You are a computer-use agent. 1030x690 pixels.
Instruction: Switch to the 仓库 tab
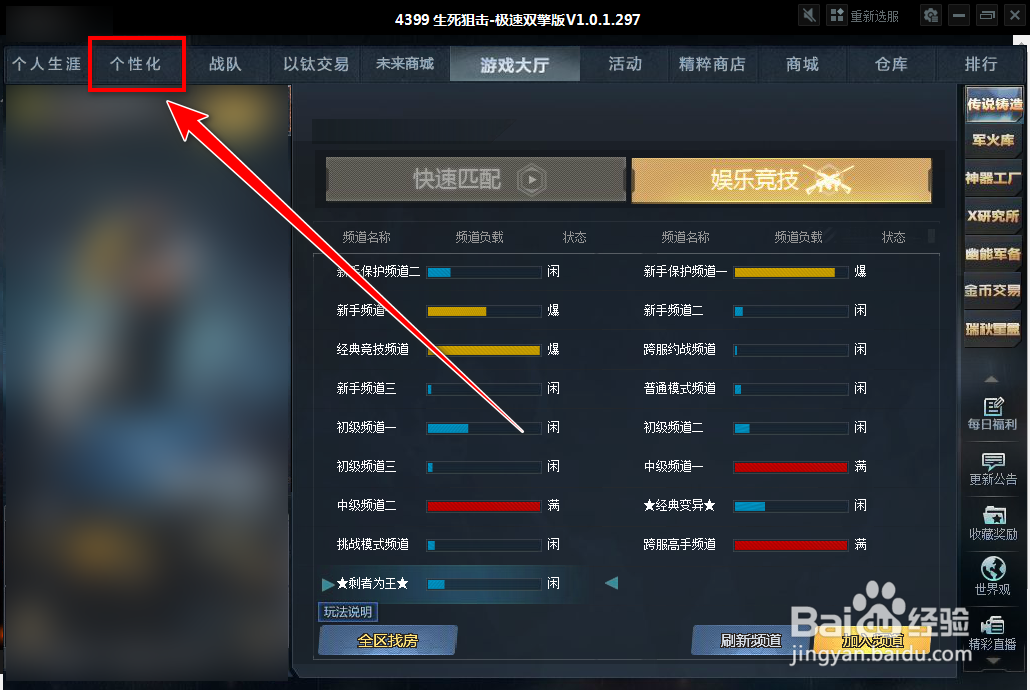pyautogui.click(x=891, y=64)
